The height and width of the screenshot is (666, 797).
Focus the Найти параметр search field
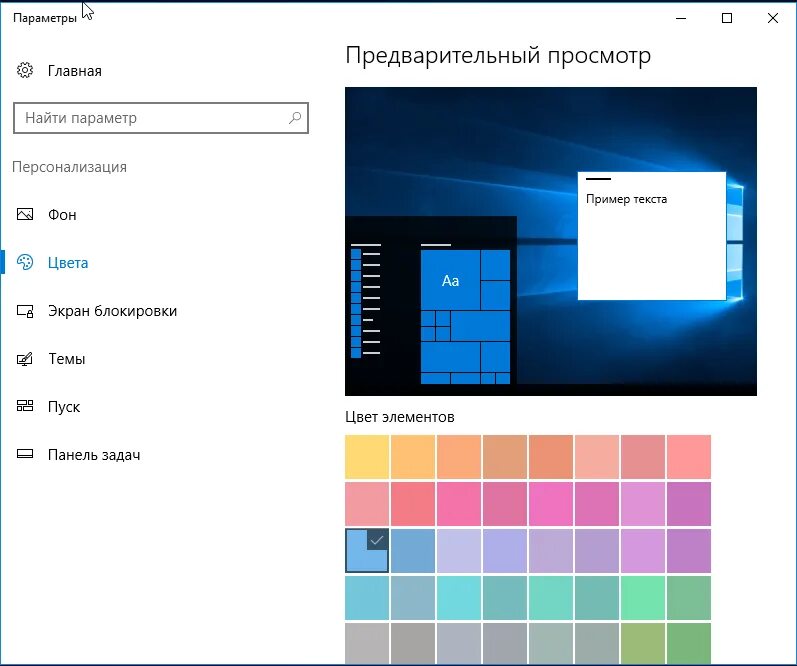pyautogui.click(x=161, y=118)
